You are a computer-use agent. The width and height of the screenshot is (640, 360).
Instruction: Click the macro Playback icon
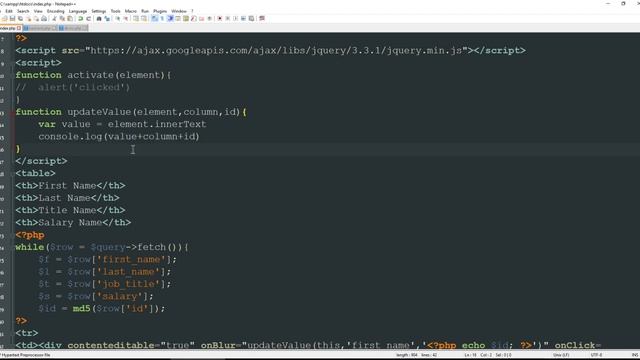pyautogui.click(x=236, y=18)
